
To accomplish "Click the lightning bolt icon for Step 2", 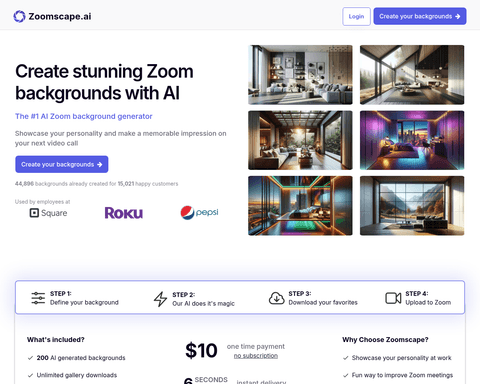I will (160, 299).
